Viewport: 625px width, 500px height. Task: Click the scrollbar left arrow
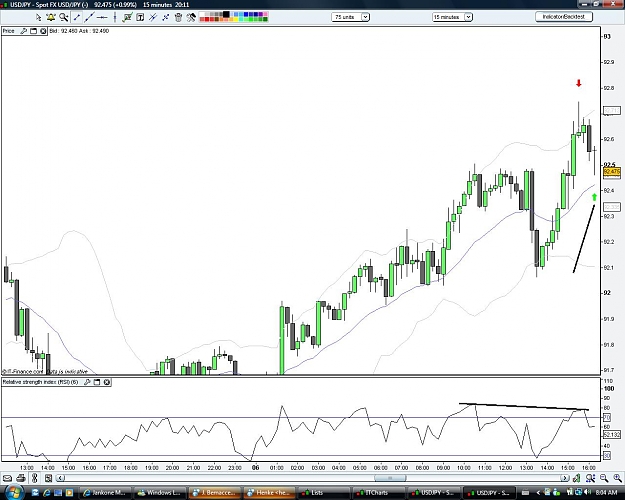tap(60, 478)
